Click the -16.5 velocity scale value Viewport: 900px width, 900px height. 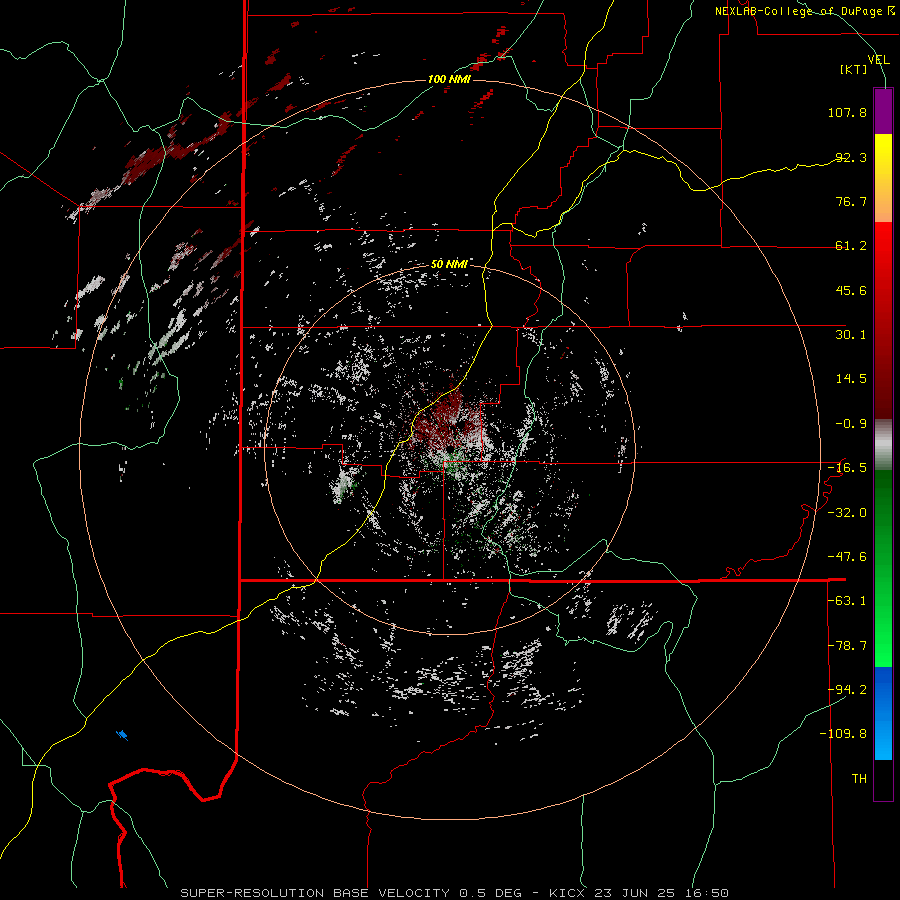(847, 468)
